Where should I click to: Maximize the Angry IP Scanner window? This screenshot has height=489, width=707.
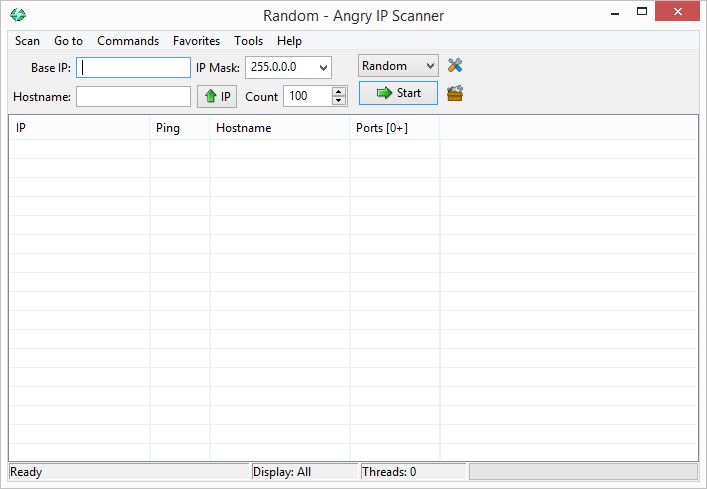[642, 12]
